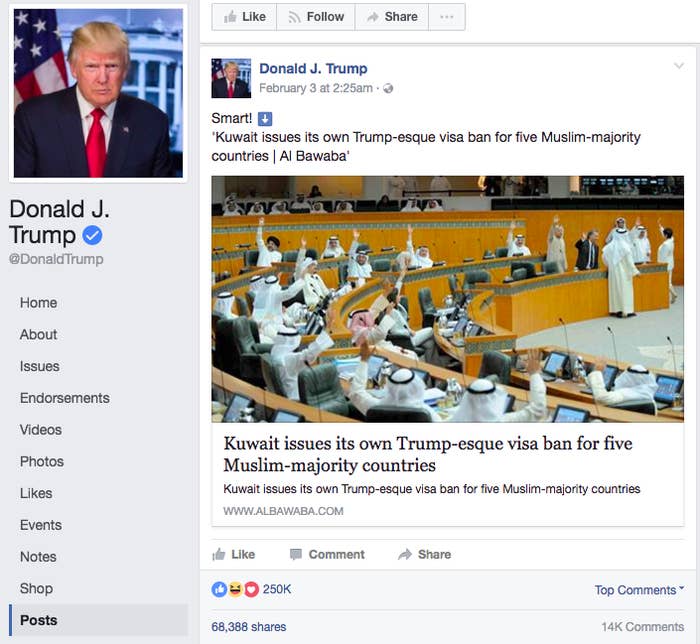Viewport: 700px width, 644px height.
Task: Click the red heart Love reaction icon
Action: [x=251, y=590]
